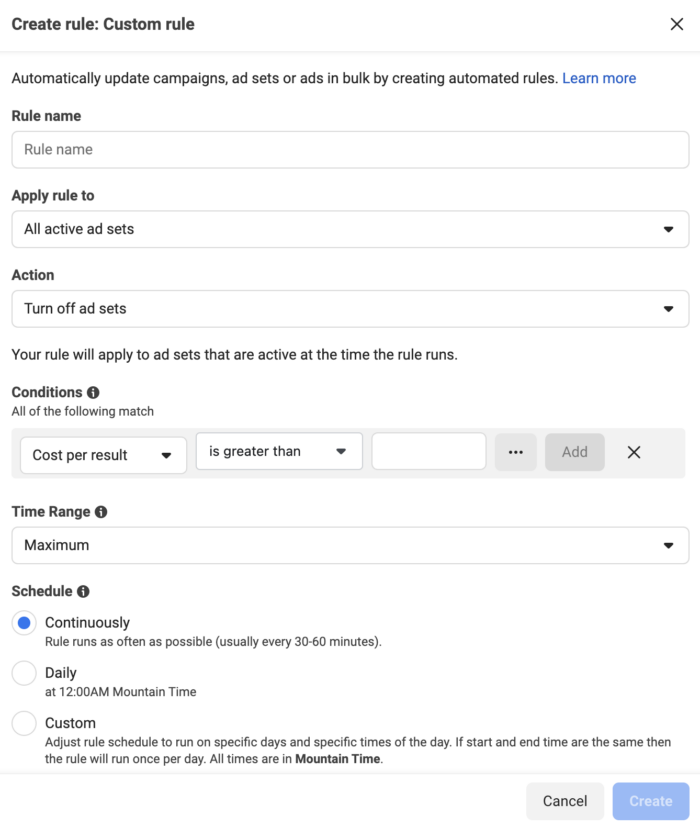Click the Create button
Viewport: 700px width, 827px height.
(x=650, y=801)
